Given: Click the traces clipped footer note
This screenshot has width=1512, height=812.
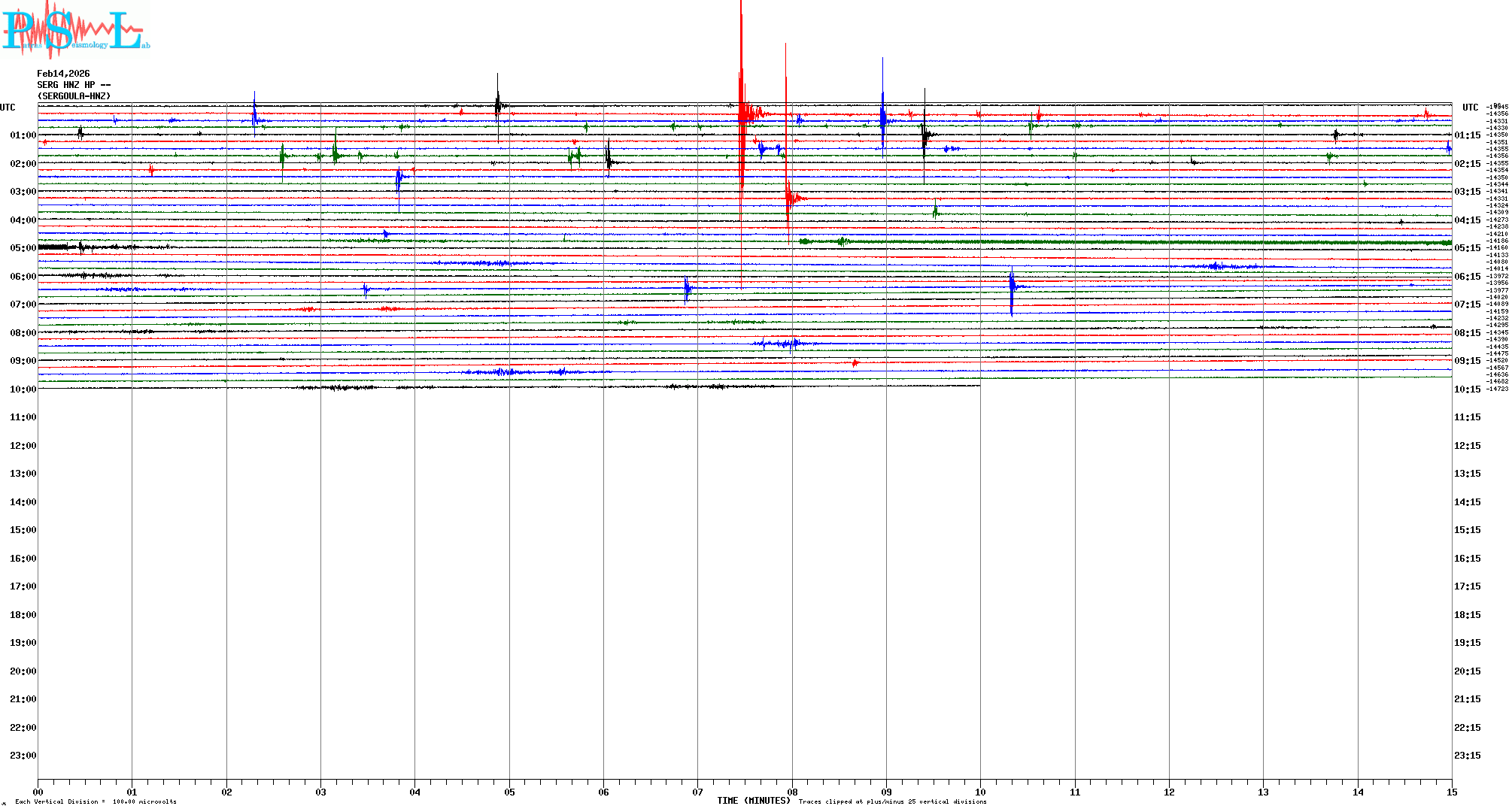Looking at the screenshot, I should [892, 801].
